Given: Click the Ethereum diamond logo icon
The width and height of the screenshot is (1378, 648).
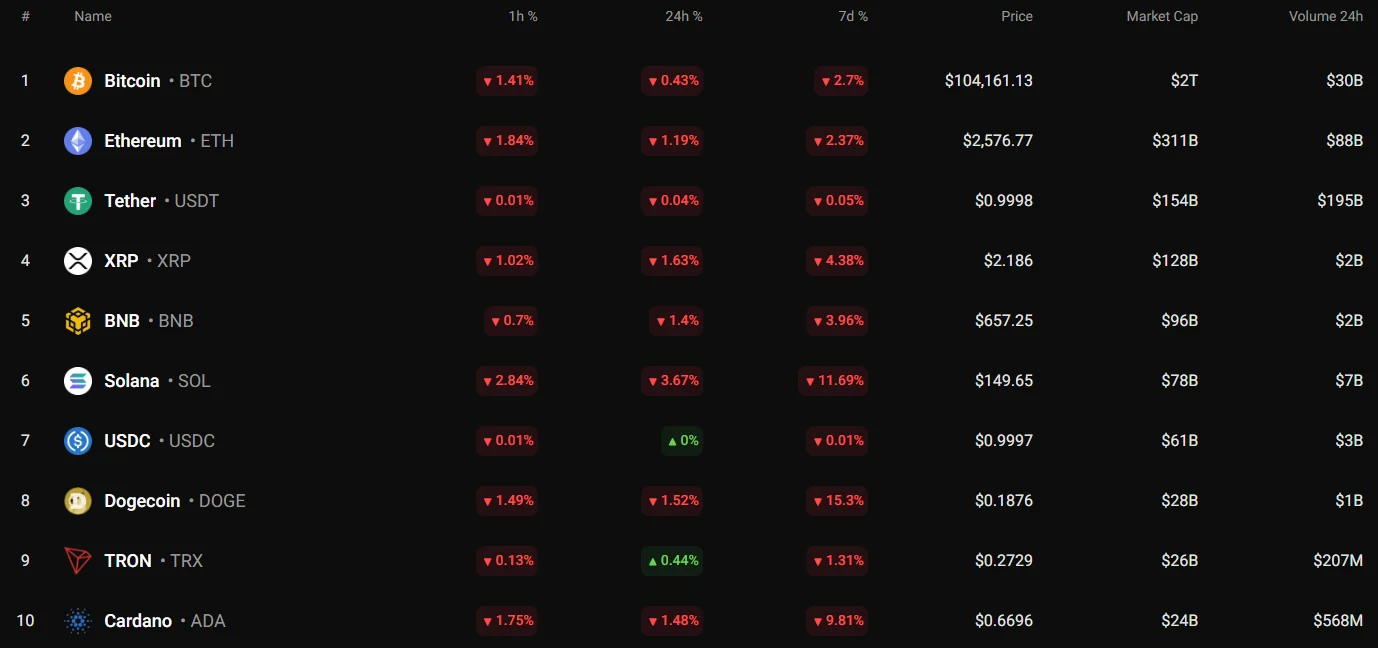Looking at the screenshot, I should (x=78, y=141).
